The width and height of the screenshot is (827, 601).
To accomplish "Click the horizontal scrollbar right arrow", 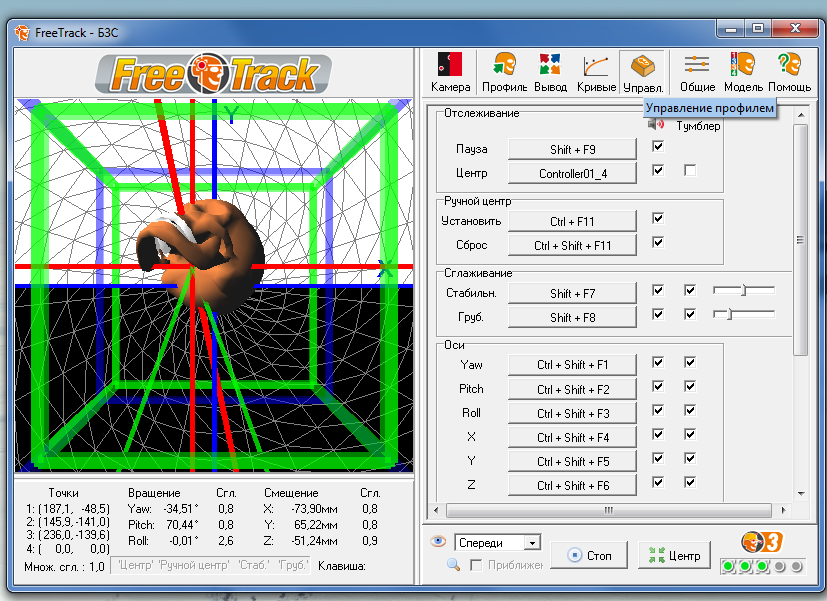I will (x=783, y=510).
